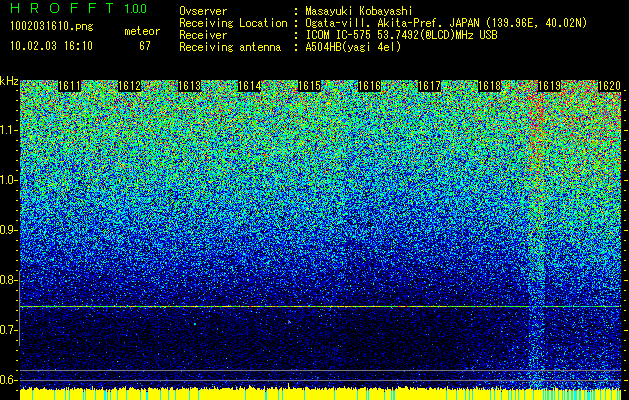The image size is (629, 400).
Task: Click the 1613 time marker
Action: point(189,86)
